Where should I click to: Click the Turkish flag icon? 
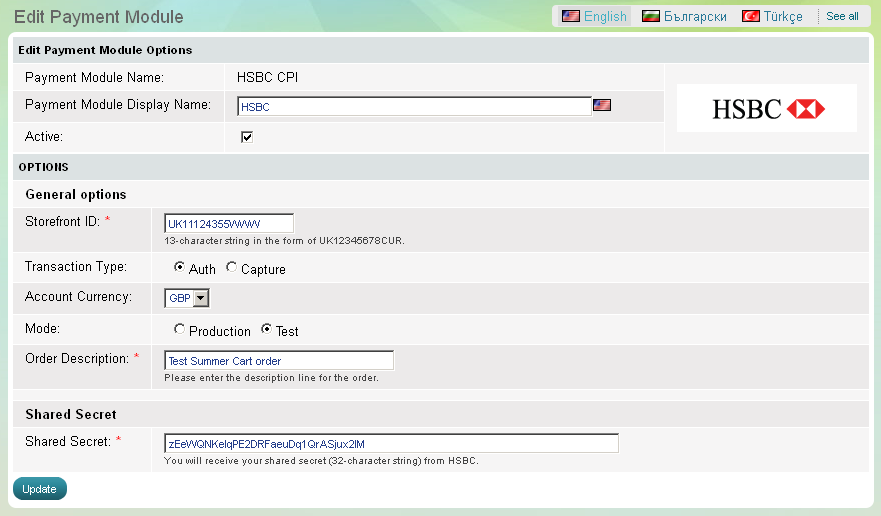(750, 16)
